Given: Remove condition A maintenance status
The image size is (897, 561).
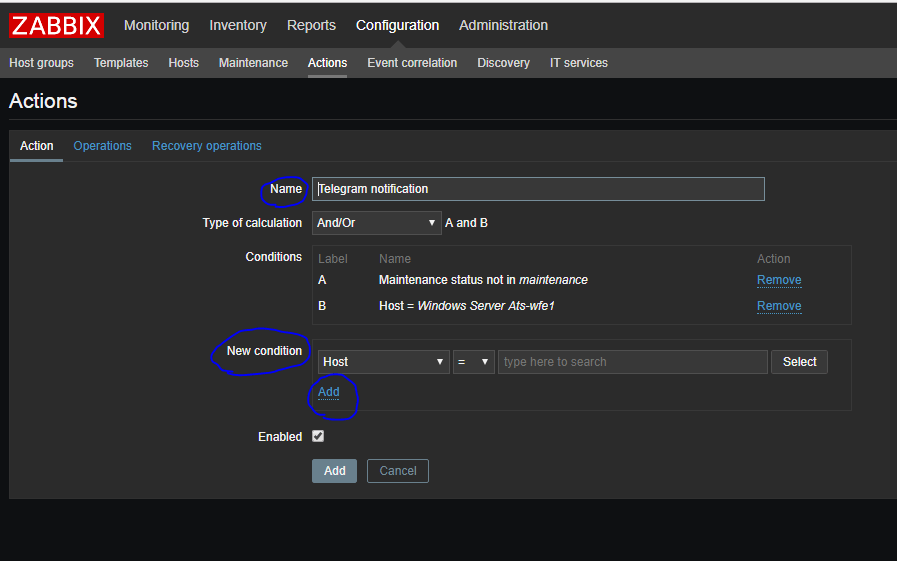Looking at the screenshot, I should (779, 280).
